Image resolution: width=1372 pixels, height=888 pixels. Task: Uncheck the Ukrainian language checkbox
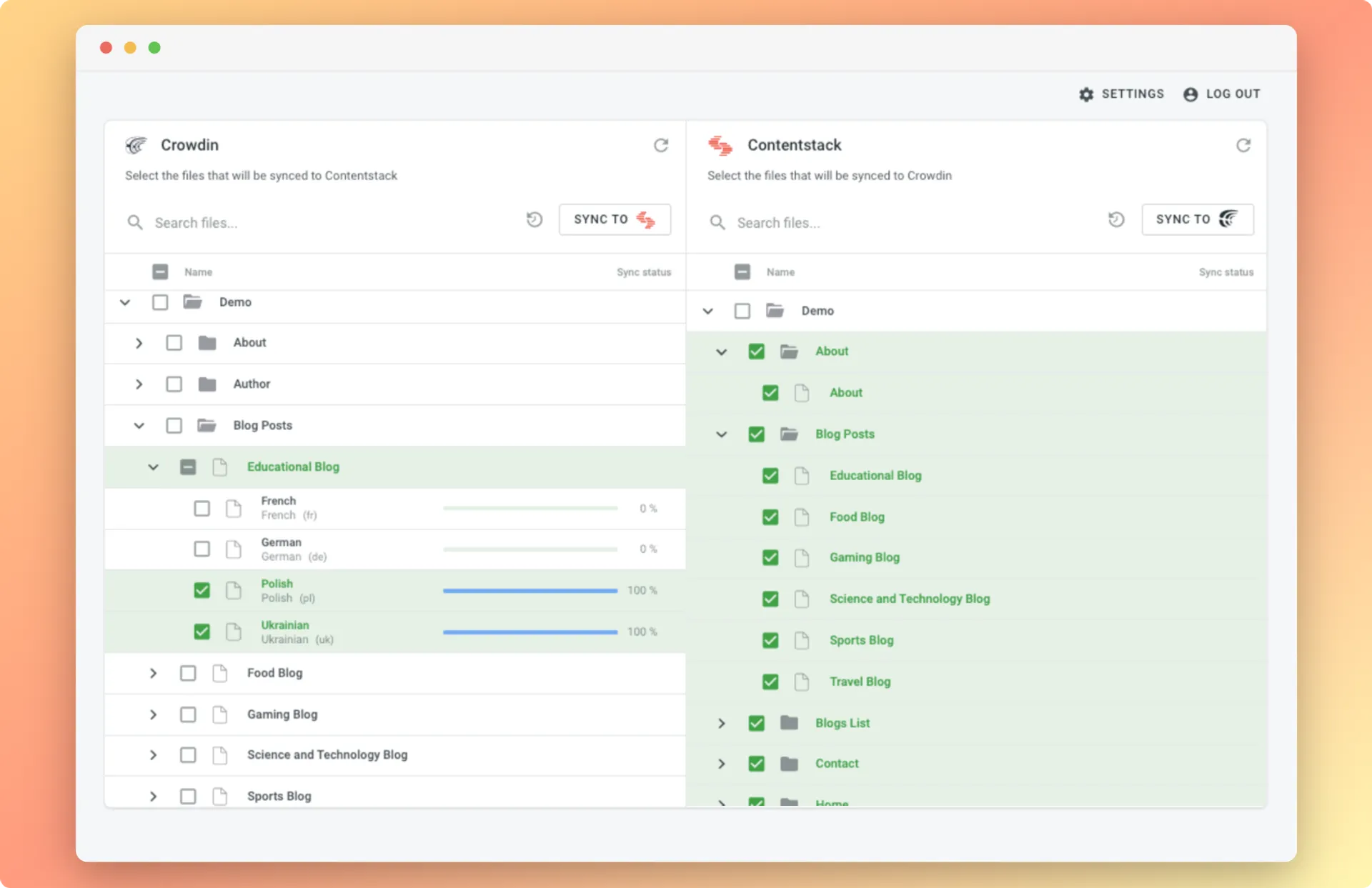[202, 632]
